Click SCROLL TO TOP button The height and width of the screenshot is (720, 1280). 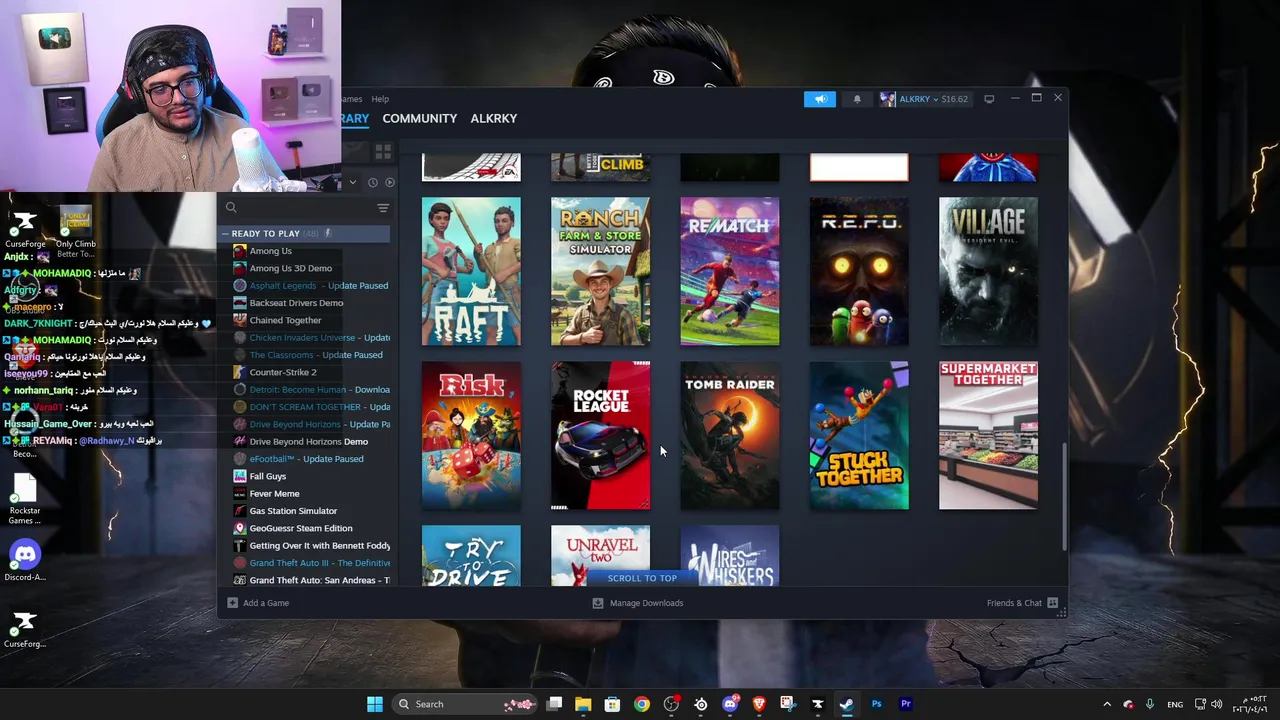(642, 578)
